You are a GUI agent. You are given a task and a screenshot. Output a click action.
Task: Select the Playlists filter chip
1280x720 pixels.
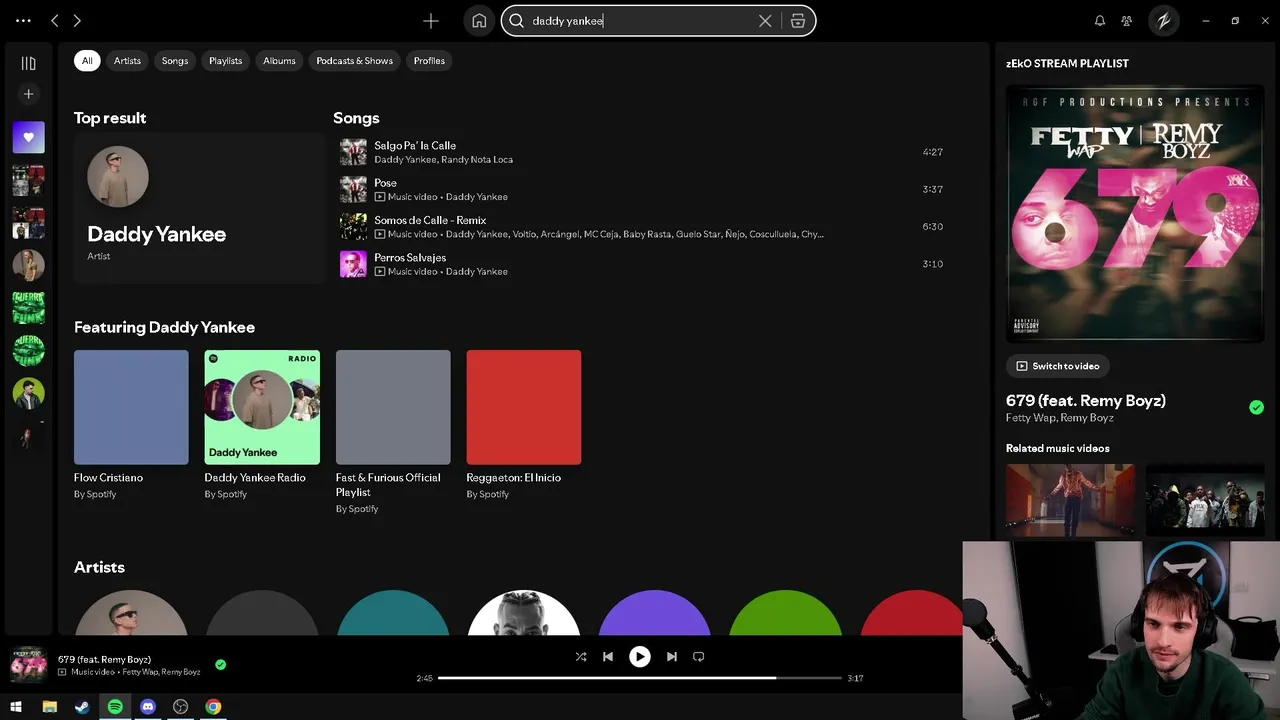225,61
